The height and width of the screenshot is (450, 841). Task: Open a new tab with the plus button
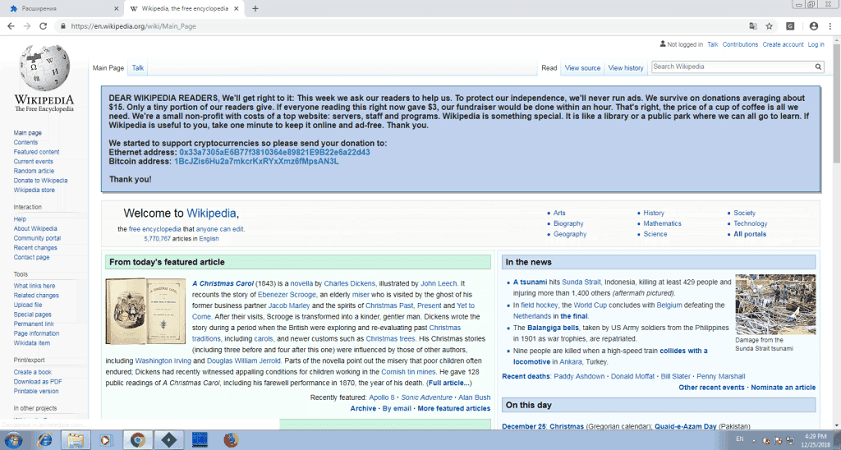tap(256, 8)
